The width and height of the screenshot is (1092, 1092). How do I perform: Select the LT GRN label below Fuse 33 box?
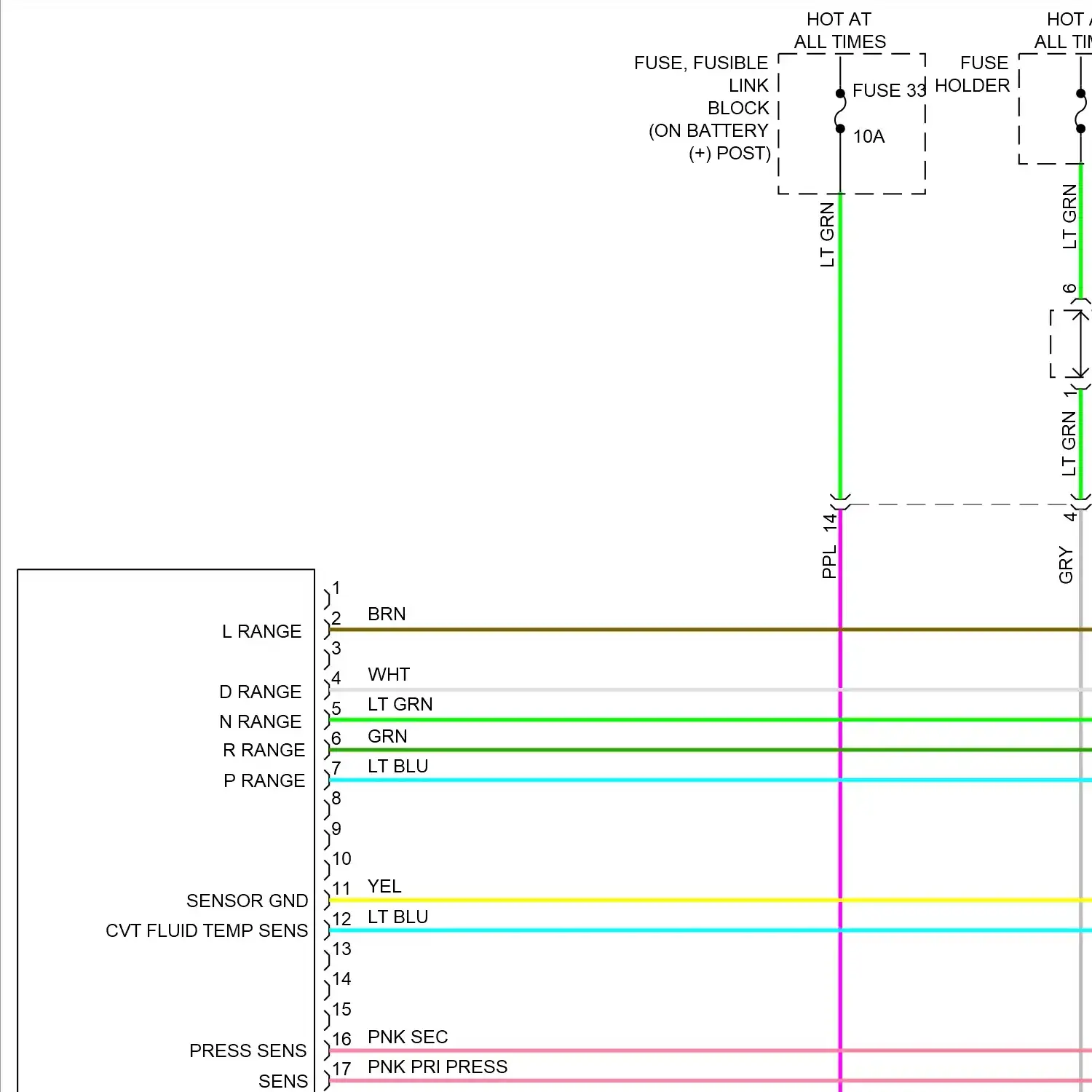[828, 235]
